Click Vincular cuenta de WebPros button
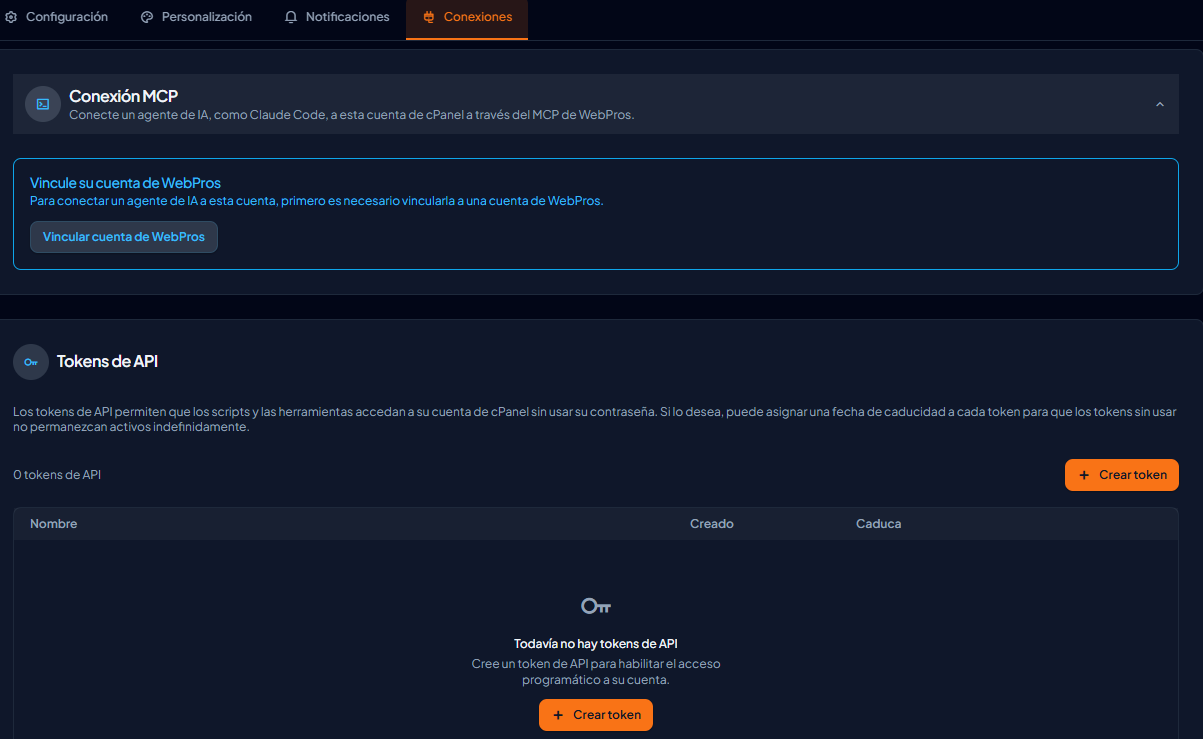1203x739 pixels. [124, 237]
